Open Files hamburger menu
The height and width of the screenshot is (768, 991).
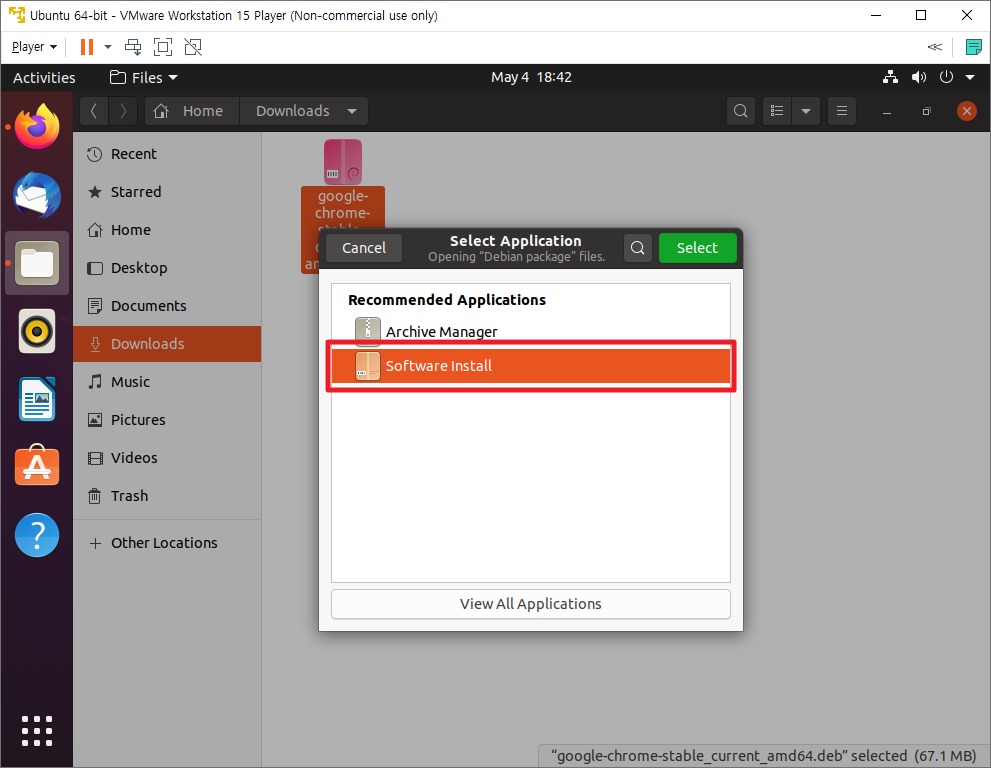coord(842,111)
